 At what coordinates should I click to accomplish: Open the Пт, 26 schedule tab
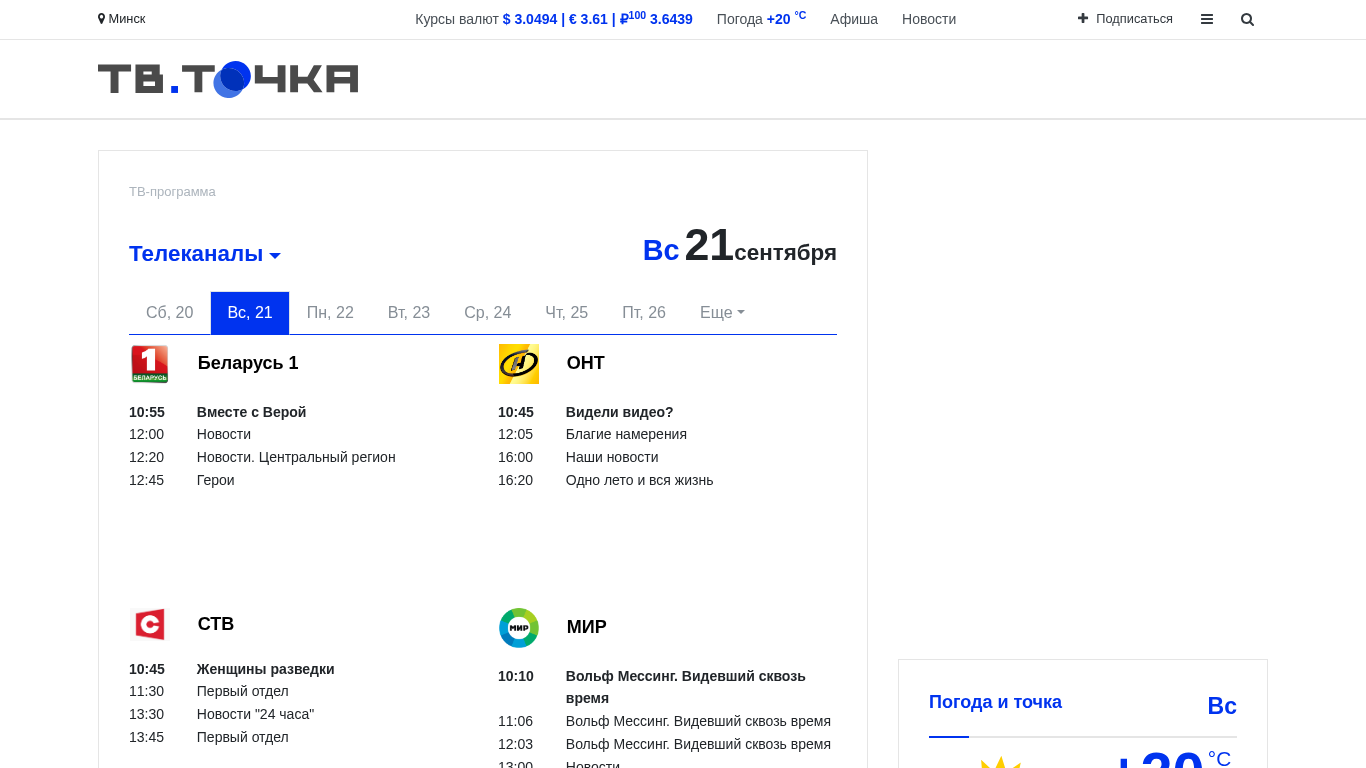(x=643, y=313)
